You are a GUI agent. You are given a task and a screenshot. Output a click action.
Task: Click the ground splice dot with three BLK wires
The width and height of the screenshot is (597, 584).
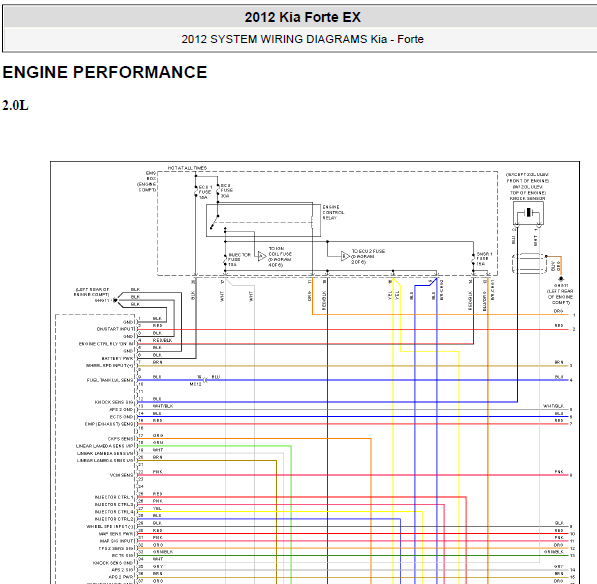tap(115, 300)
